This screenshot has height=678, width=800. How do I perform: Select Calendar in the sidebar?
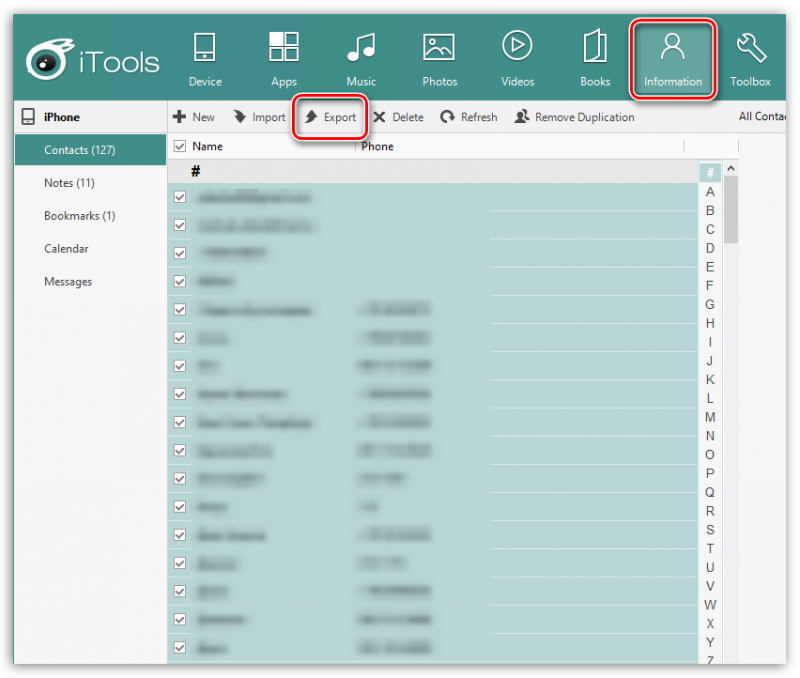tap(66, 248)
